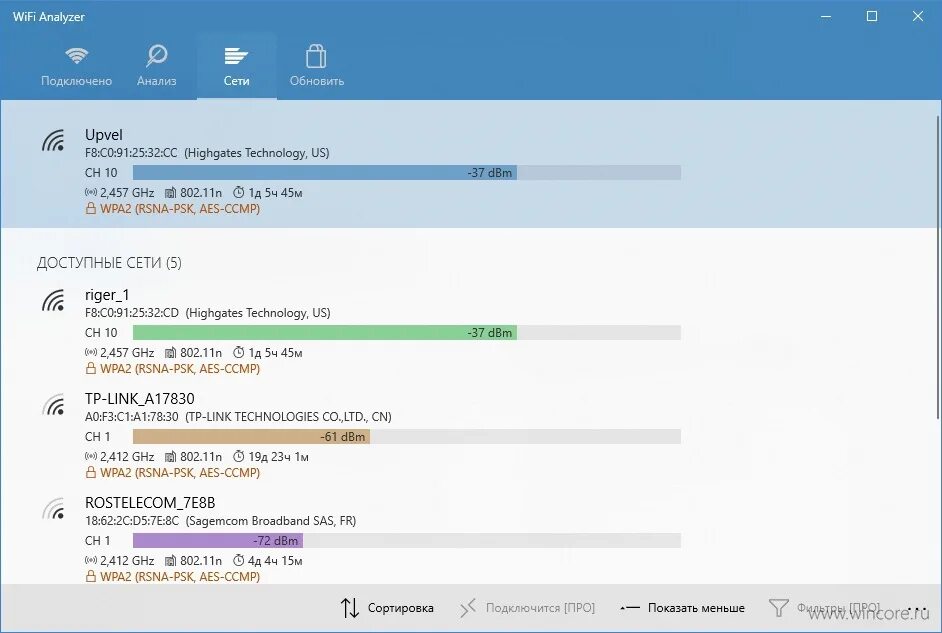Open the more options ellipsis in bottom bar
The width and height of the screenshot is (942, 633).
pyautogui.click(x=917, y=608)
